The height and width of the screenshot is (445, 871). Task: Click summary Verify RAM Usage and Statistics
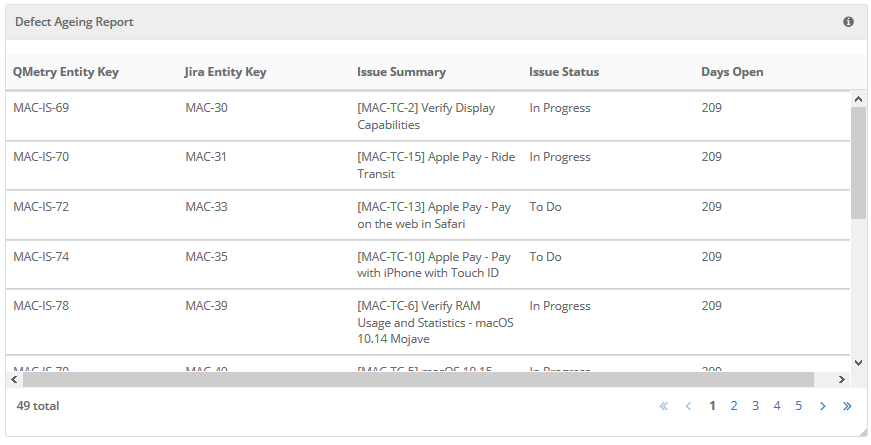[436, 322]
